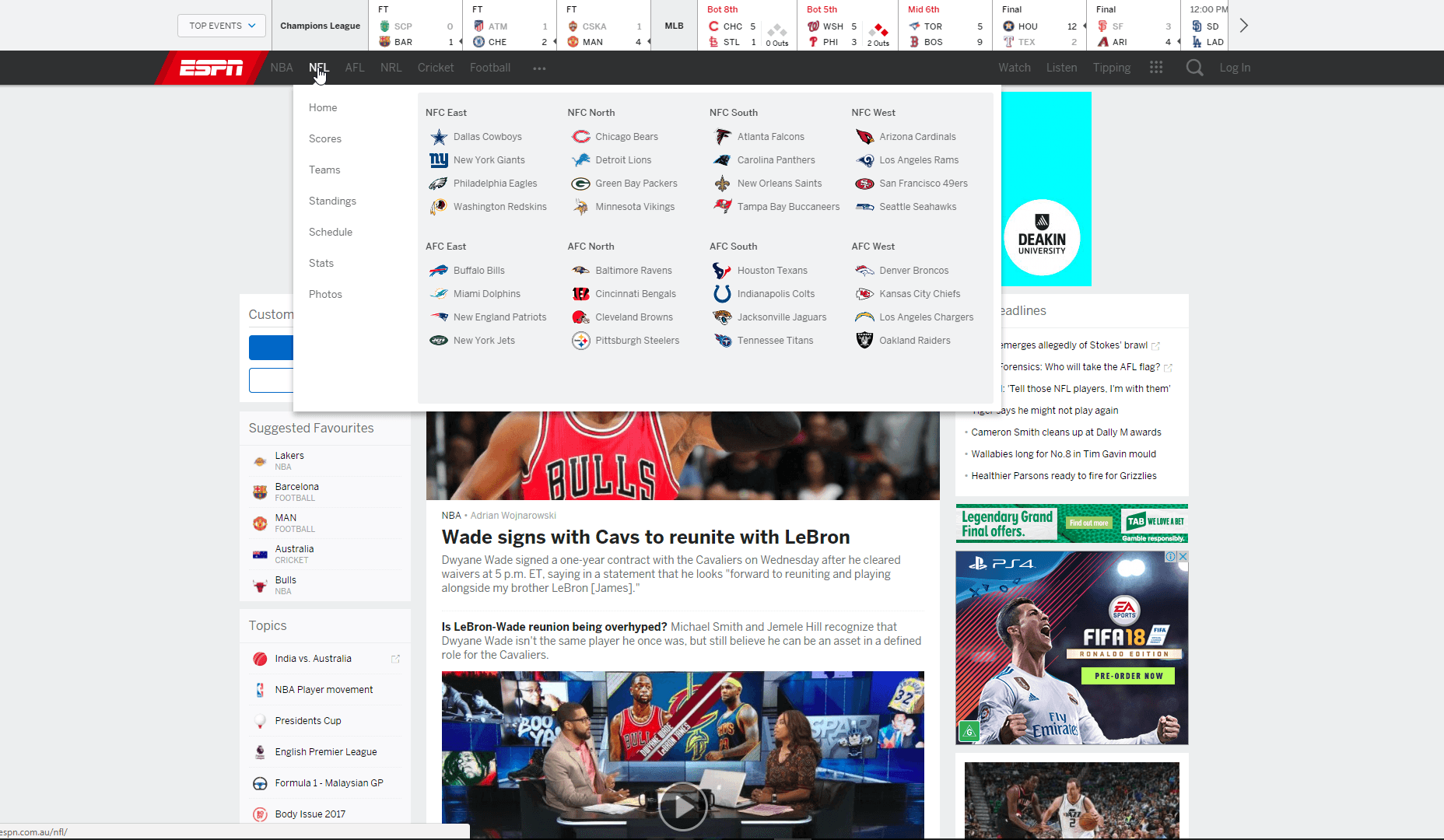
Task: Click the Atlanta Falcons logo
Action: [723, 137]
